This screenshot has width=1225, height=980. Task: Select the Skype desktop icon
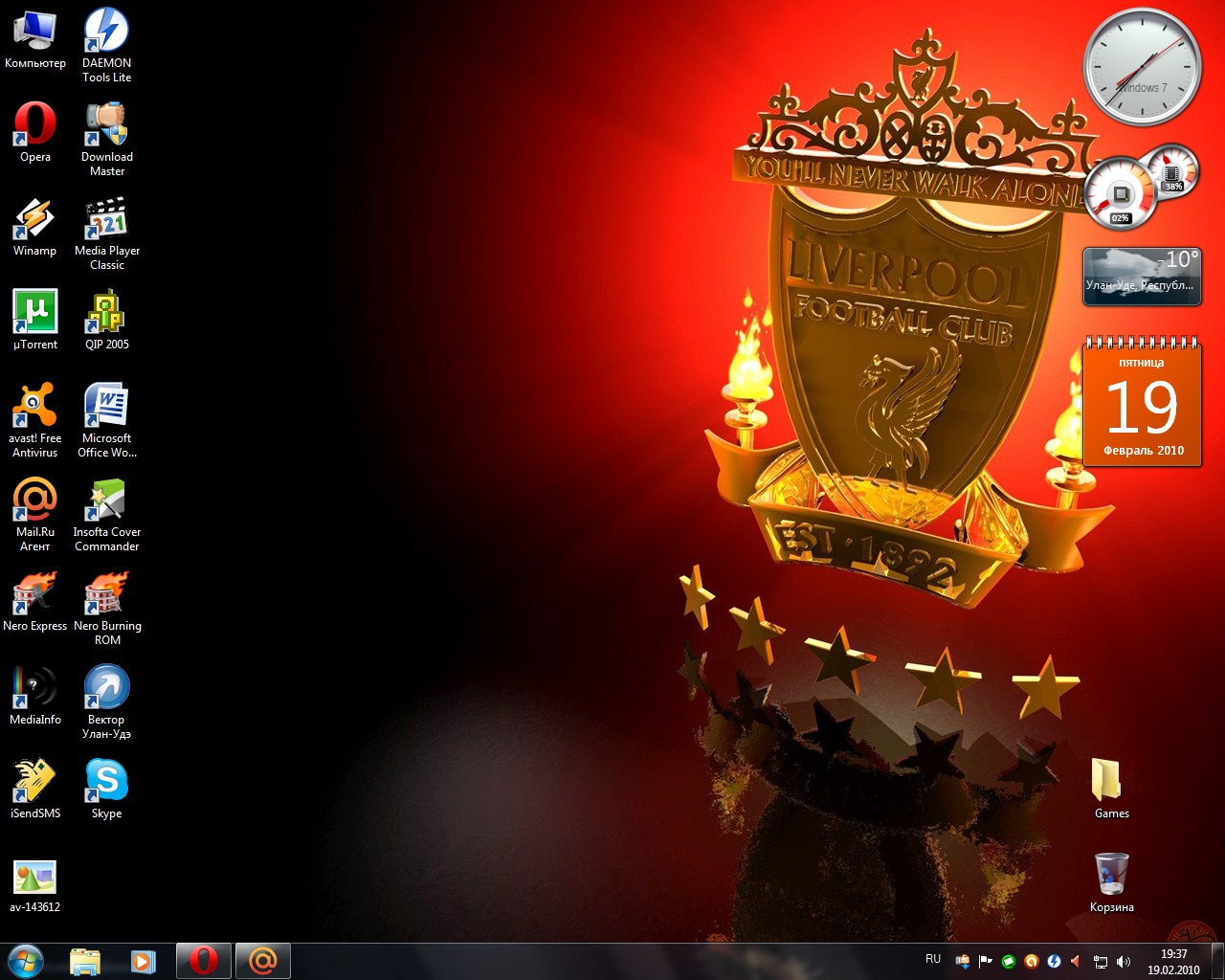(x=106, y=783)
